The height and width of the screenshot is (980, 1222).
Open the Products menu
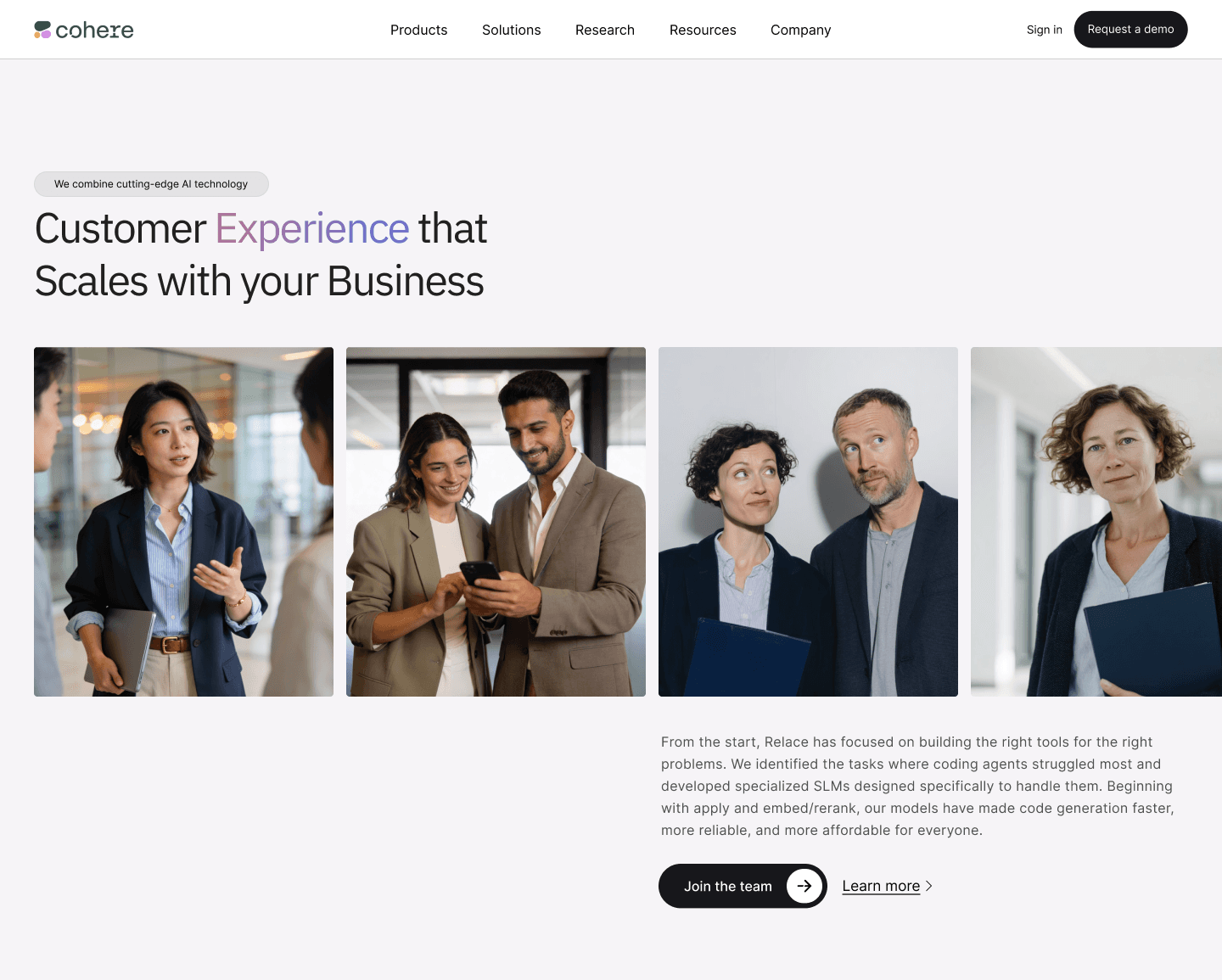418,30
